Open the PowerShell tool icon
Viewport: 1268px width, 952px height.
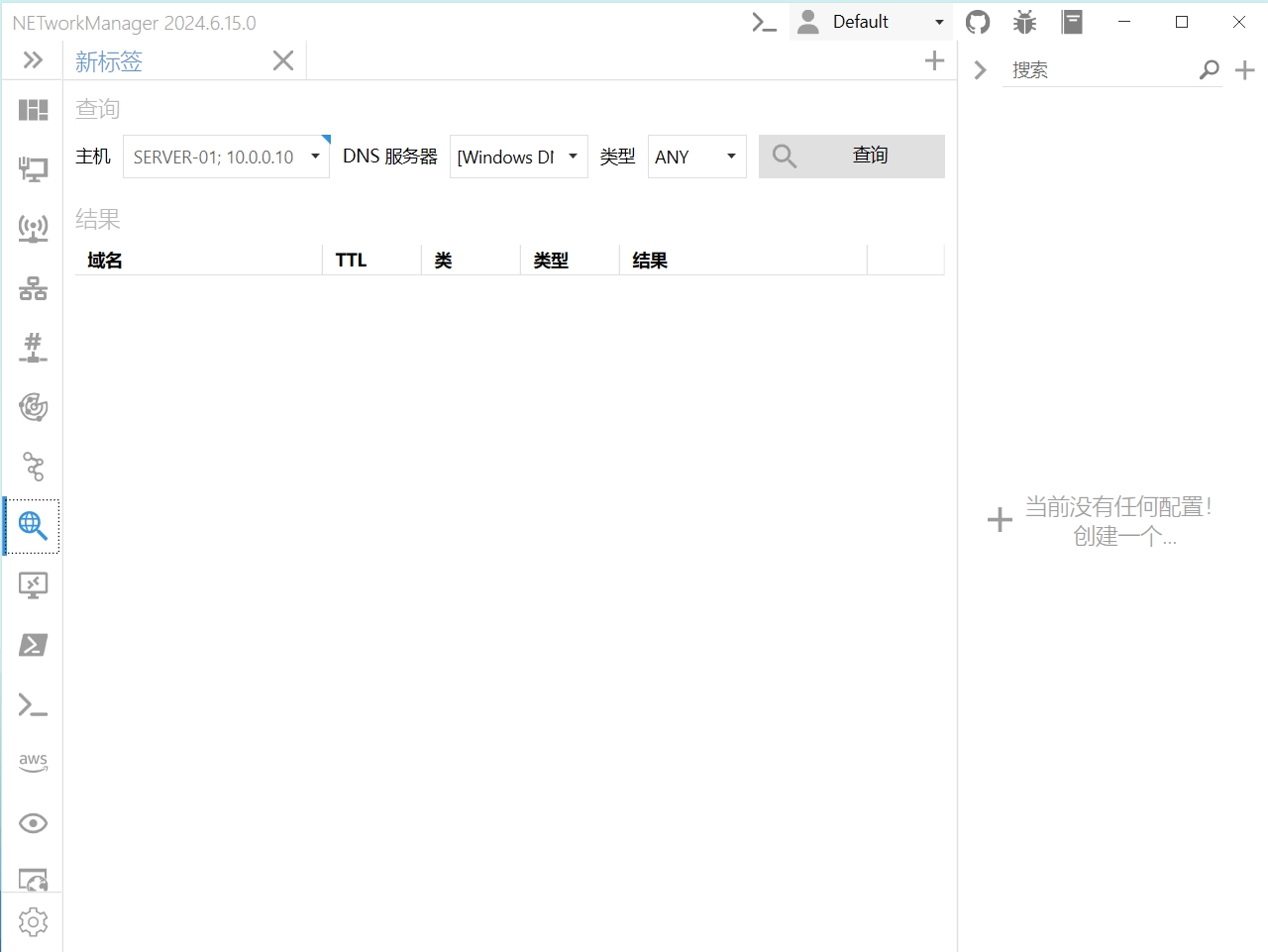tap(33, 645)
